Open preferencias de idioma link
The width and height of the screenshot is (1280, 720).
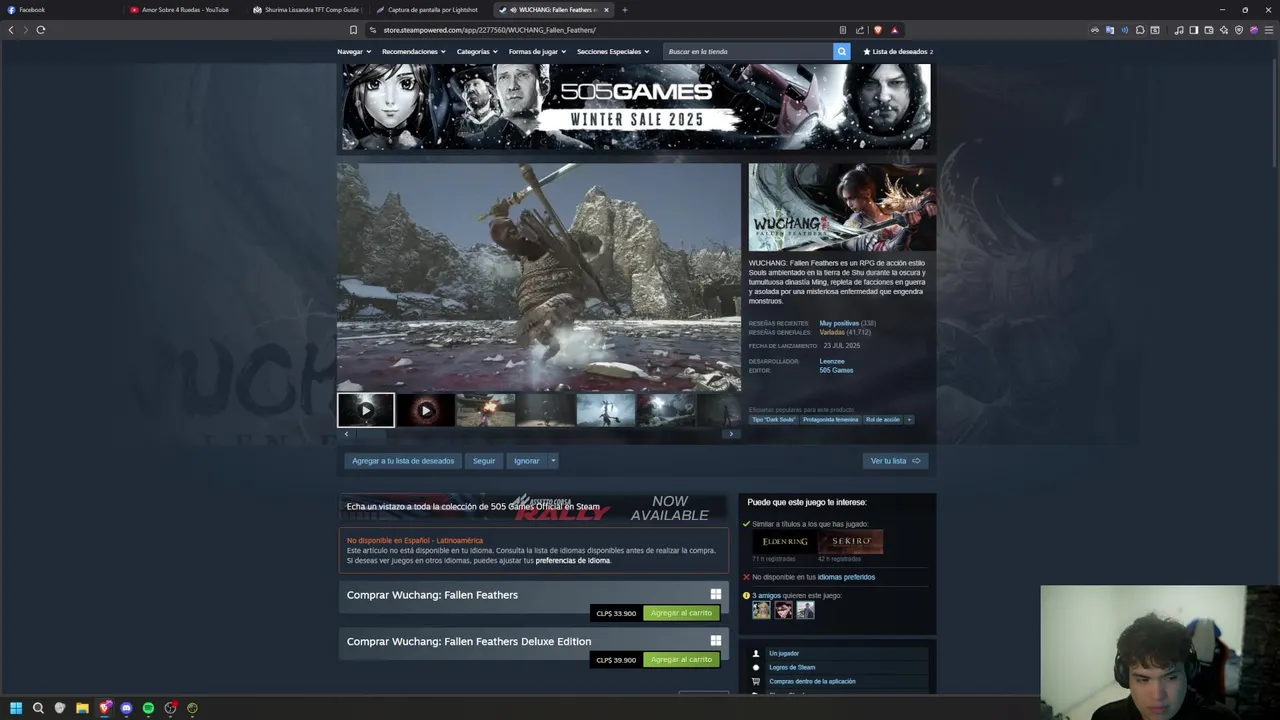572,560
